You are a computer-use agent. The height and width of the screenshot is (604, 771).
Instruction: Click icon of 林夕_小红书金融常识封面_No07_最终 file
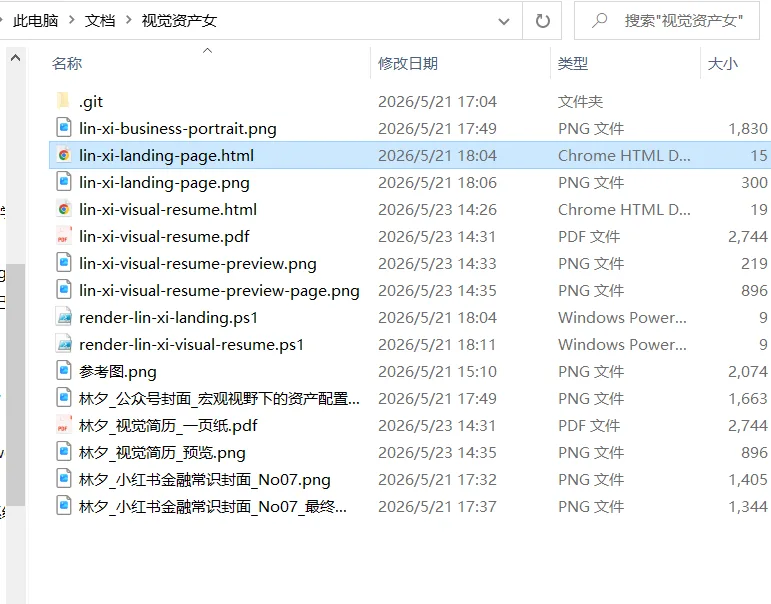tap(63, 507)
